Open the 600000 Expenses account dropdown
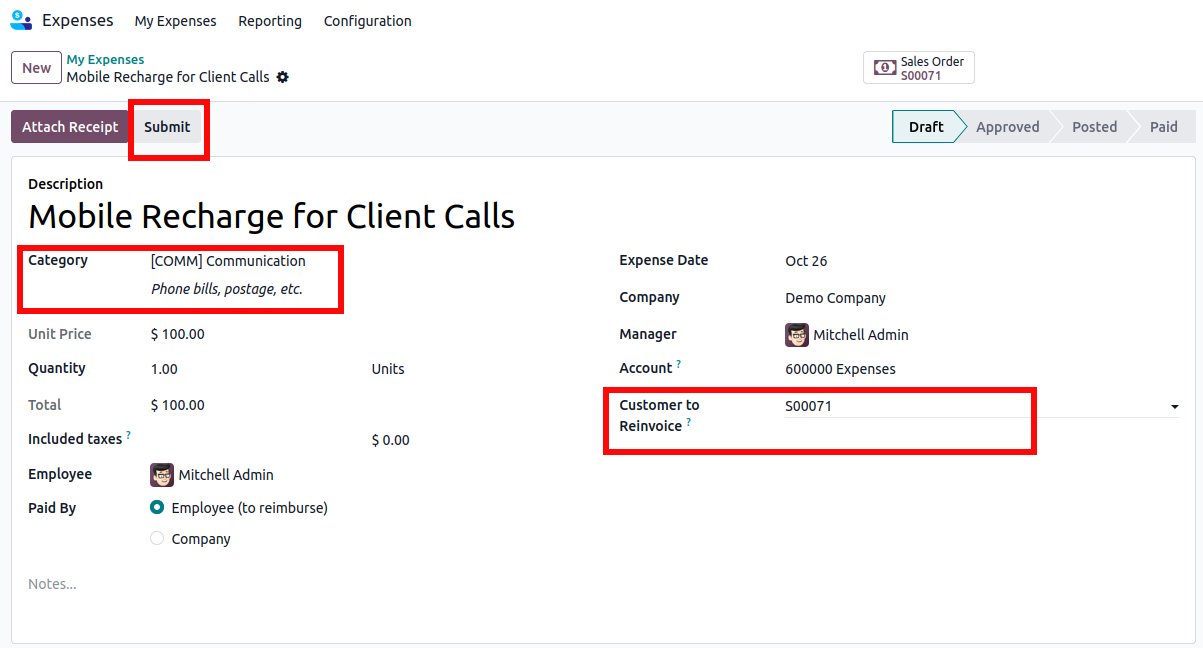 pos(840,369)
